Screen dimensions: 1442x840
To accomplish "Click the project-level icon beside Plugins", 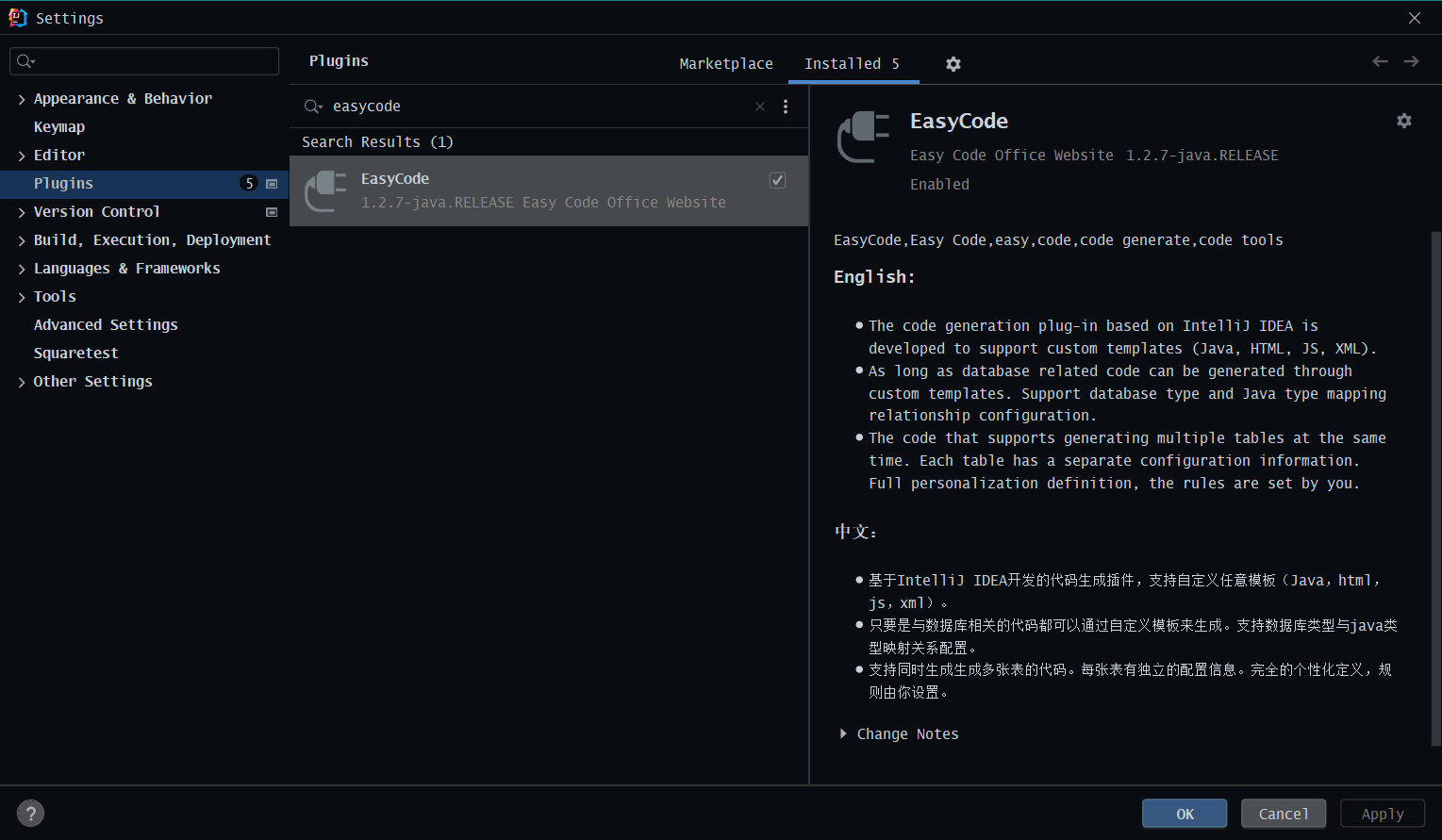I will tap(272, 184).
